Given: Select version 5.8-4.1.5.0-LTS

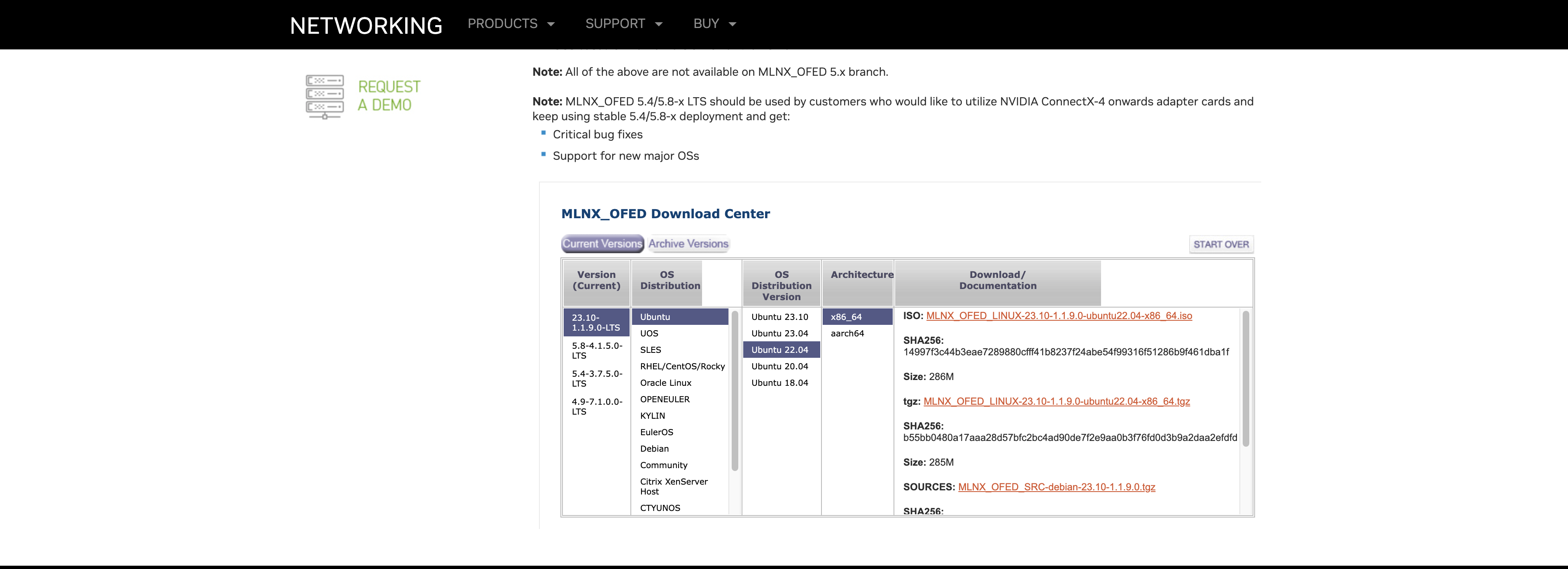Looking at the screenshot, I should [596, 350].
